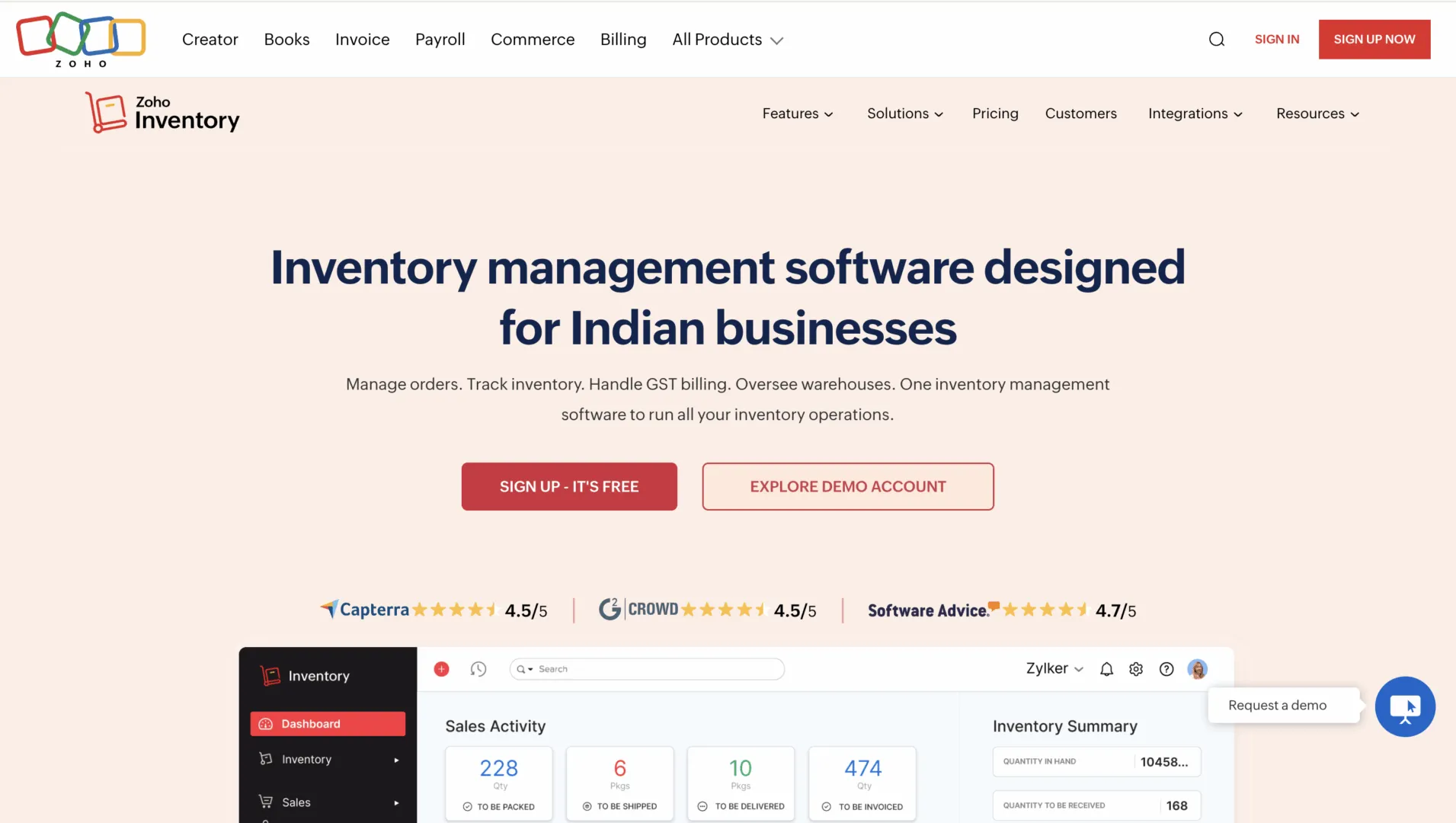Click the Sales Activity heading
Viewport: 1456px width, 823px height.
tap(495, 726)
